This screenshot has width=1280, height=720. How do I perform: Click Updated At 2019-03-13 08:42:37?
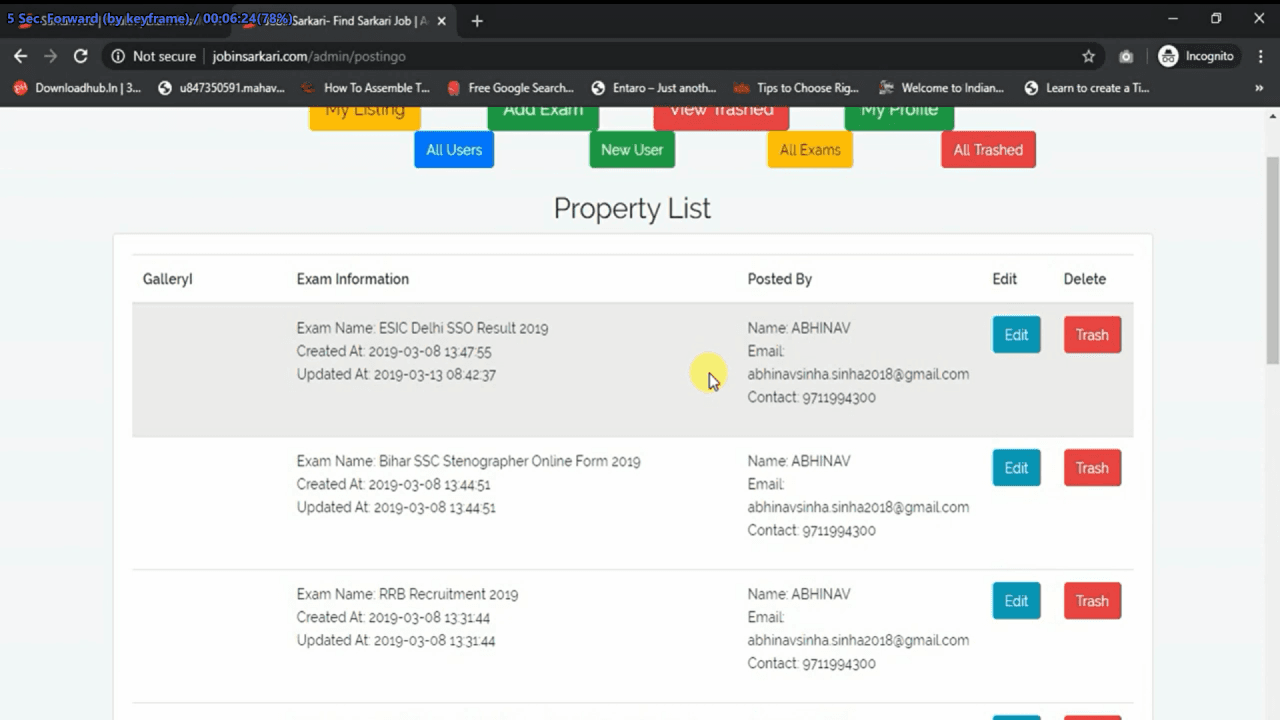point(396,374)
